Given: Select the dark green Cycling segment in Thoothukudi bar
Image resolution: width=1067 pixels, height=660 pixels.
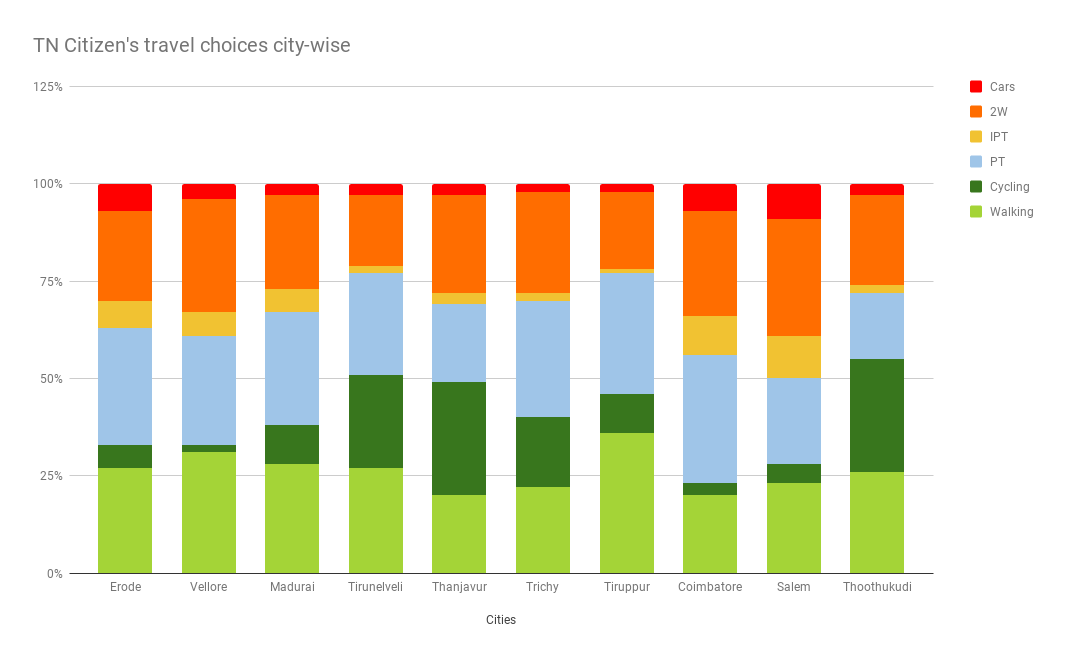Looking at the screenshot, I should tap(877, 415).
